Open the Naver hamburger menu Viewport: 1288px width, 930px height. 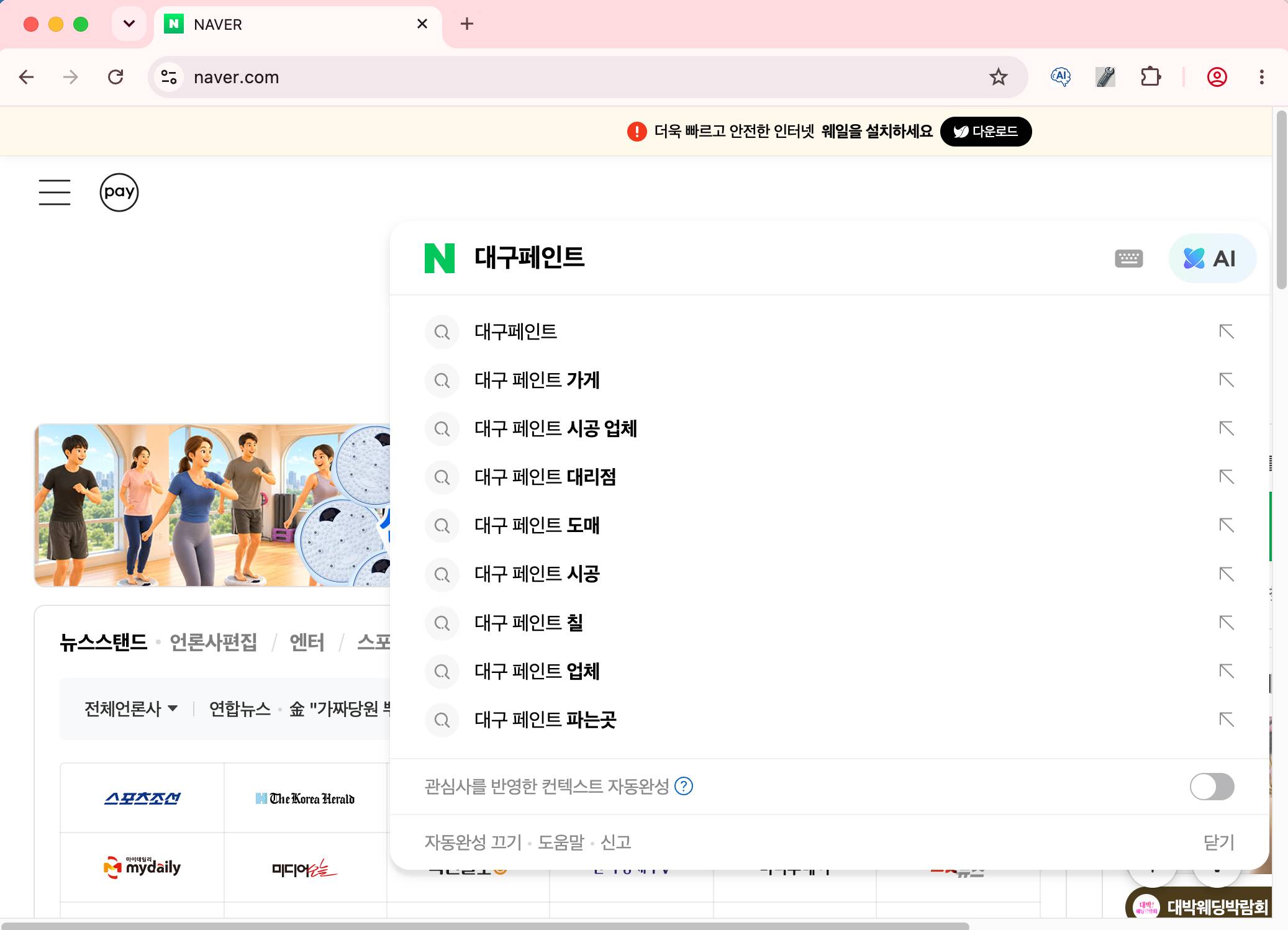[55, 192]
